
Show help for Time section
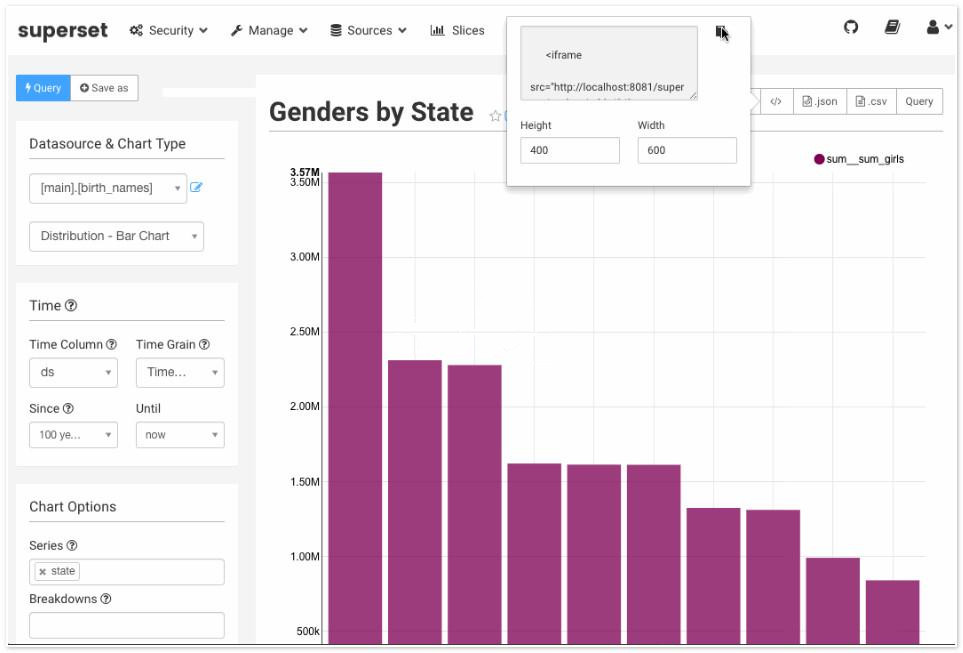click(71, 305)
